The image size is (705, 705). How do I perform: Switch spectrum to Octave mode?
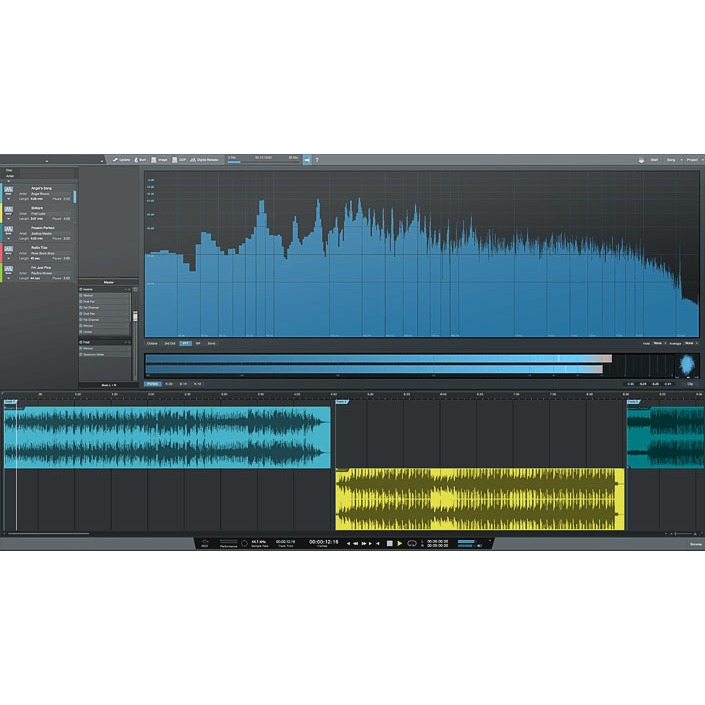pyautogui.click(x=152, y=343)
